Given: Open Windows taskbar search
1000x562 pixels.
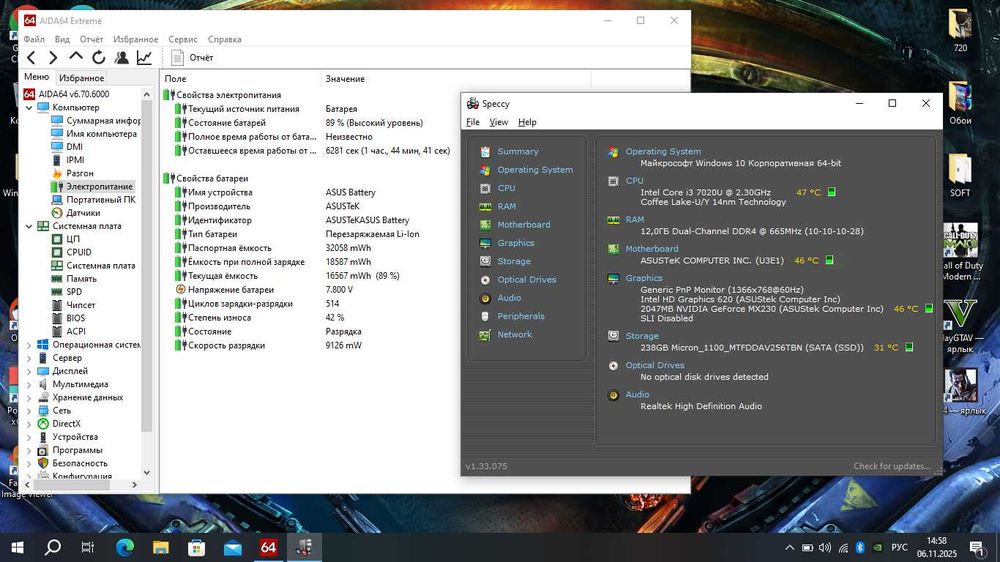Looking at the screenshot, I should [53, 547].
